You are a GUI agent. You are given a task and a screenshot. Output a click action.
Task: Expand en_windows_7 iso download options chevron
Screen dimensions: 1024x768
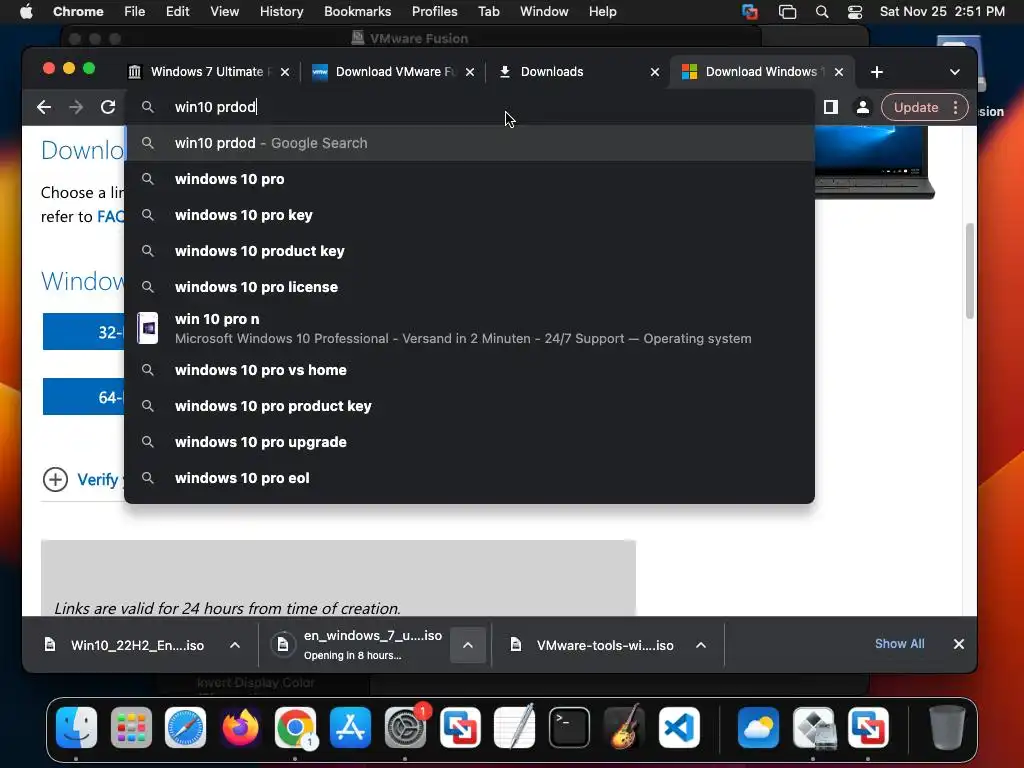(x=468, y=645)
